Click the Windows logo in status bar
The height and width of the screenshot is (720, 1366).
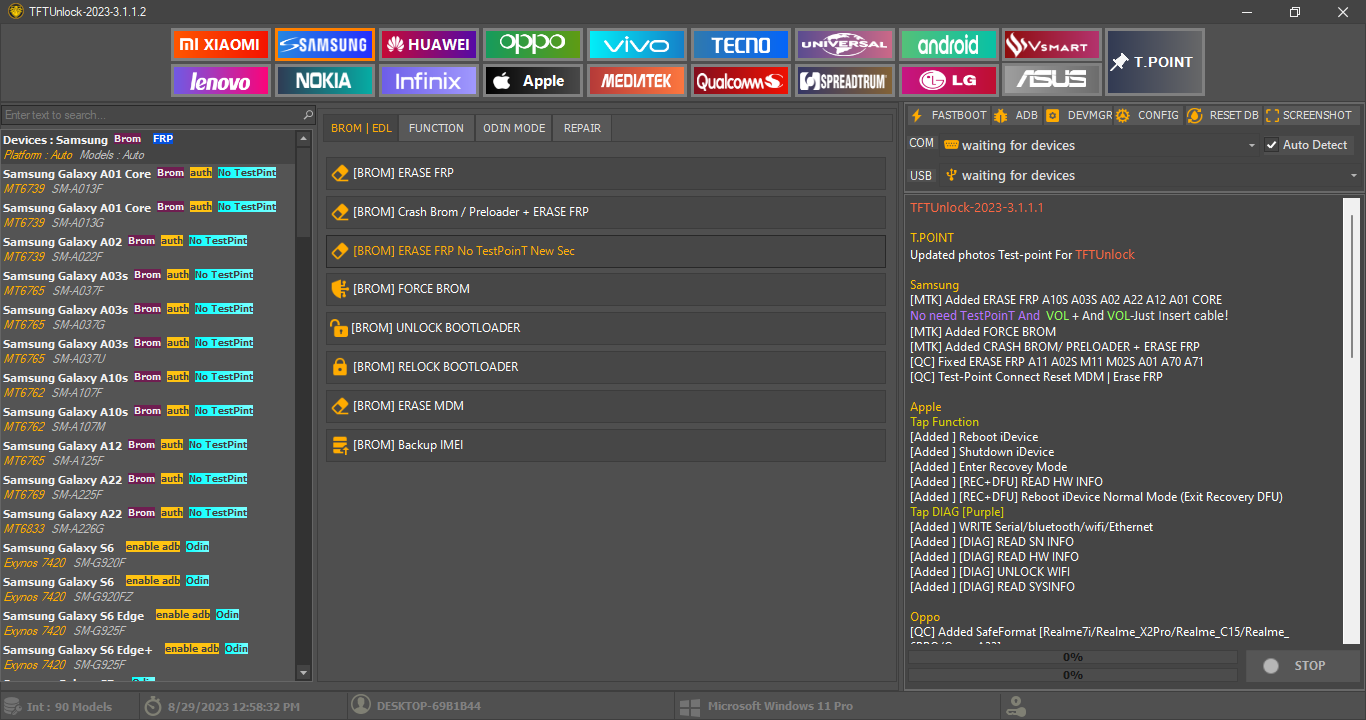689,706
